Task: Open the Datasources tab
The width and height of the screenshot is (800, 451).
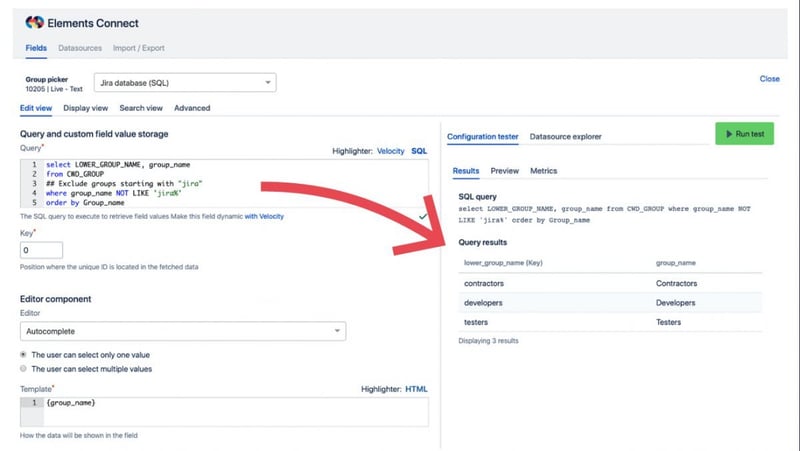Action: tap(80, 48)
